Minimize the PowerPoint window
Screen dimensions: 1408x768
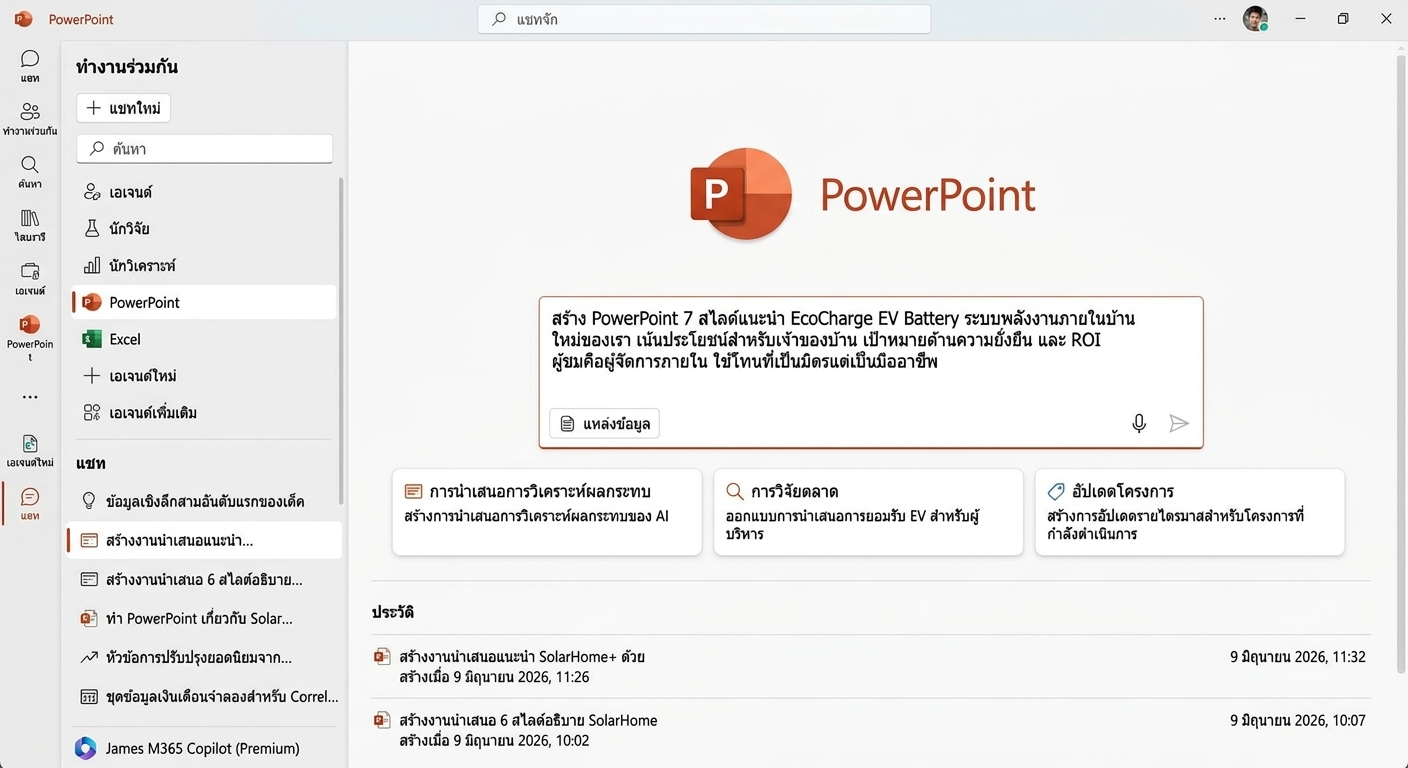click(1300, 18)
